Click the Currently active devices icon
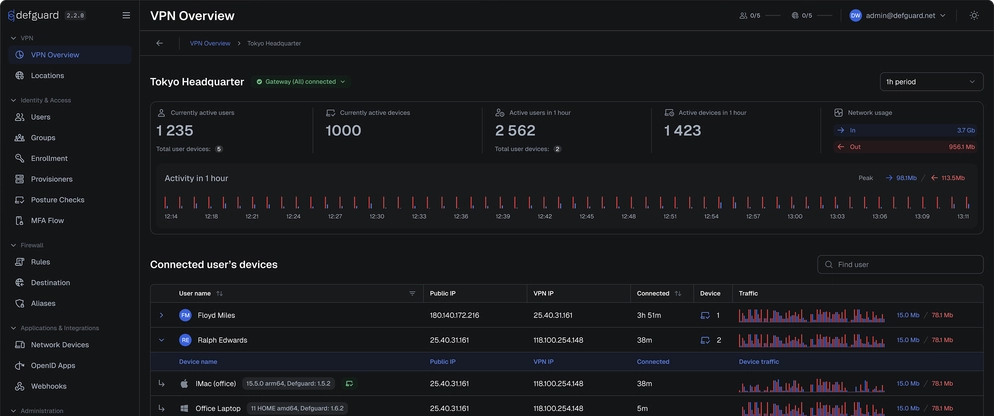 coord(330,113)
